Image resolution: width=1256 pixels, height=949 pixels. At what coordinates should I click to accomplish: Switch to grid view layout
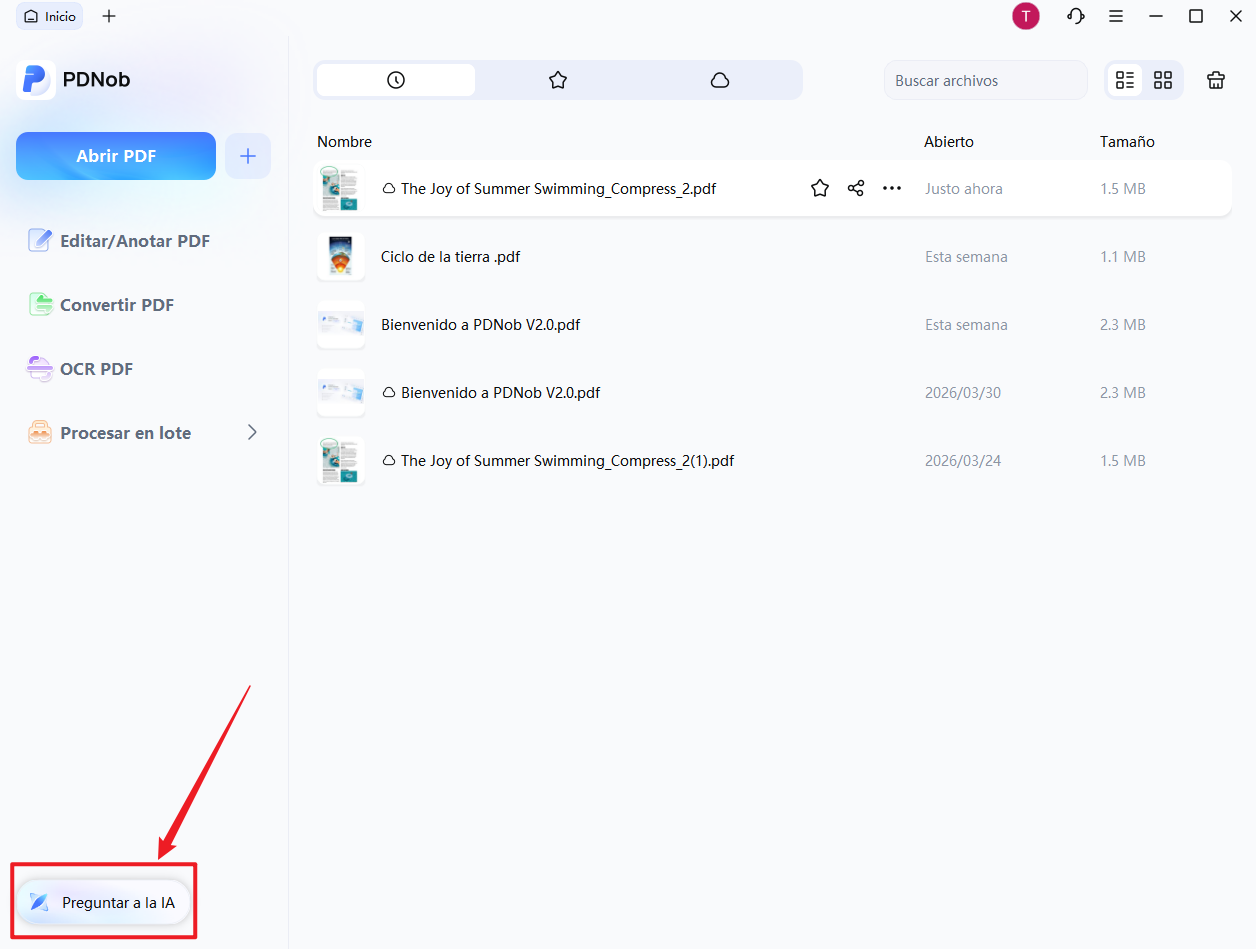point(1163,80)
